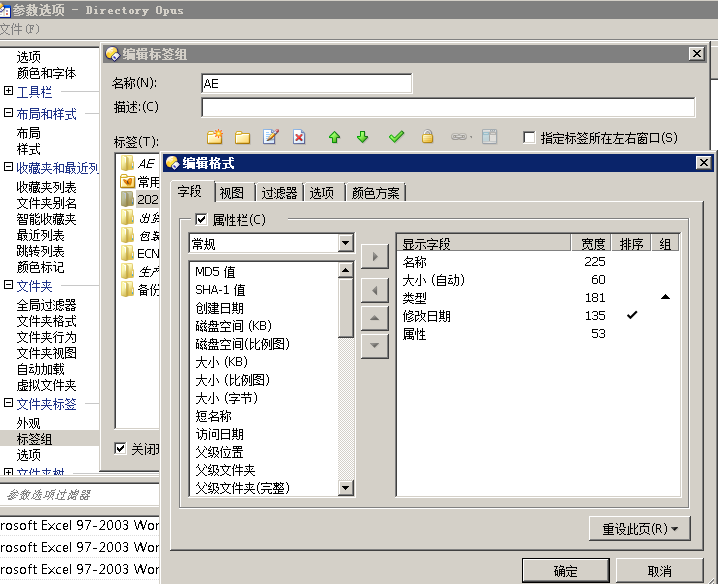
Task: Toggle the 关闭 checkbox at bottom left
Action: (121, 449)
